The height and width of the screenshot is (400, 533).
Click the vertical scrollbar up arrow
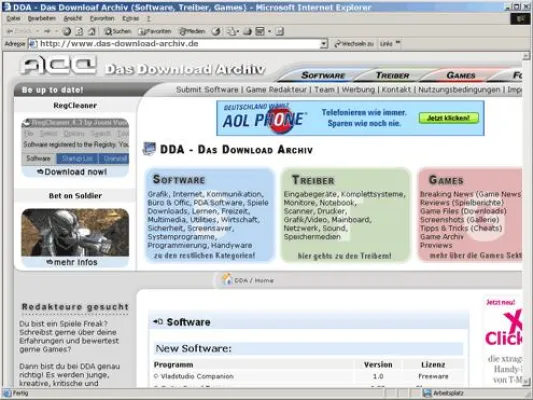coord(526,56)
